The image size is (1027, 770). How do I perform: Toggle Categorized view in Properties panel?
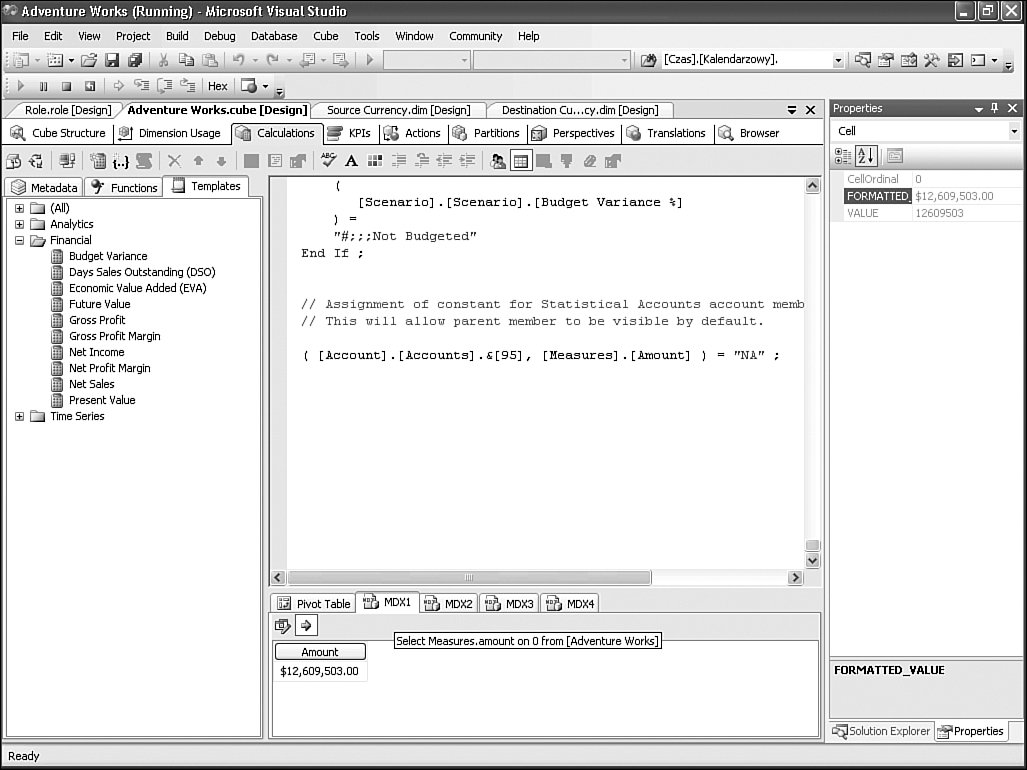point(843,156)
